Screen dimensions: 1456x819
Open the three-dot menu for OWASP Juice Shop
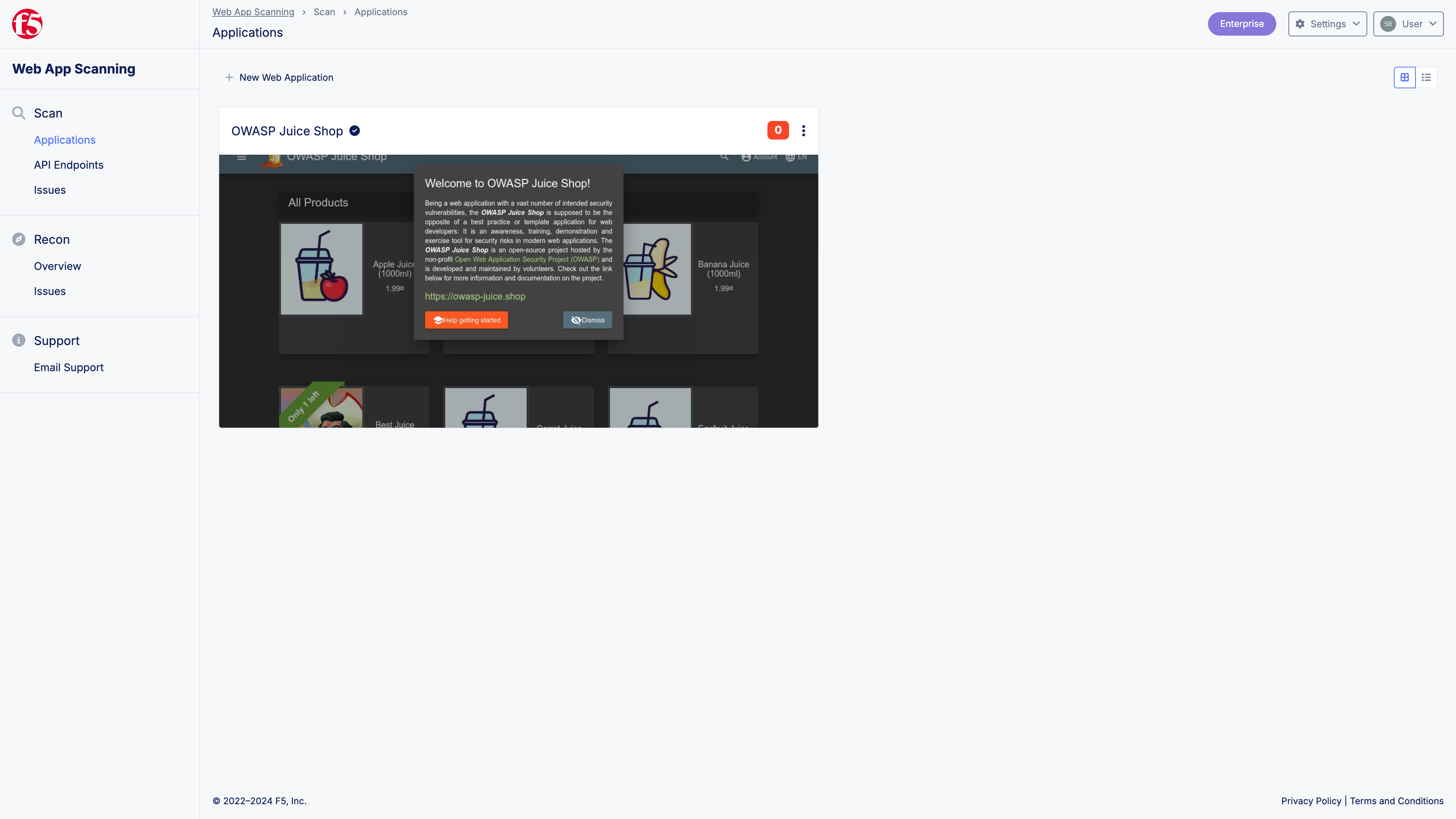tap(803, 131)
